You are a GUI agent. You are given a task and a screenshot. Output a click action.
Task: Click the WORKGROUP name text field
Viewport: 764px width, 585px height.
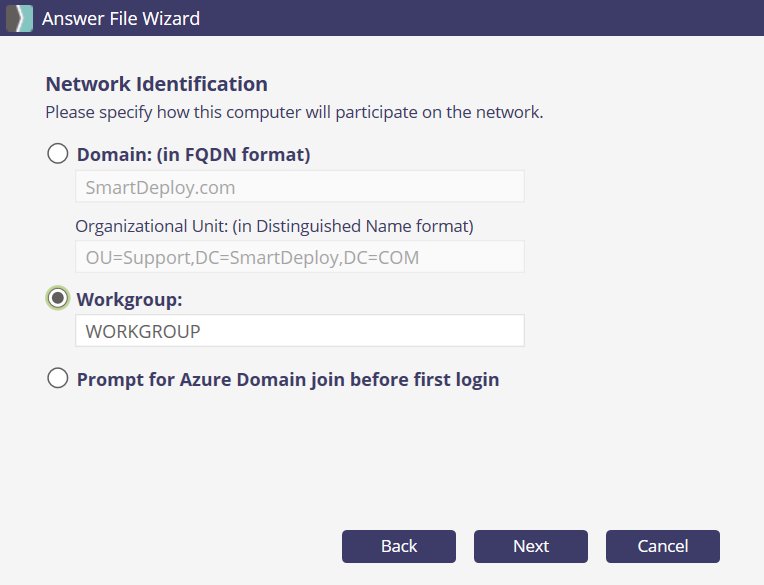tap(299, 331)
